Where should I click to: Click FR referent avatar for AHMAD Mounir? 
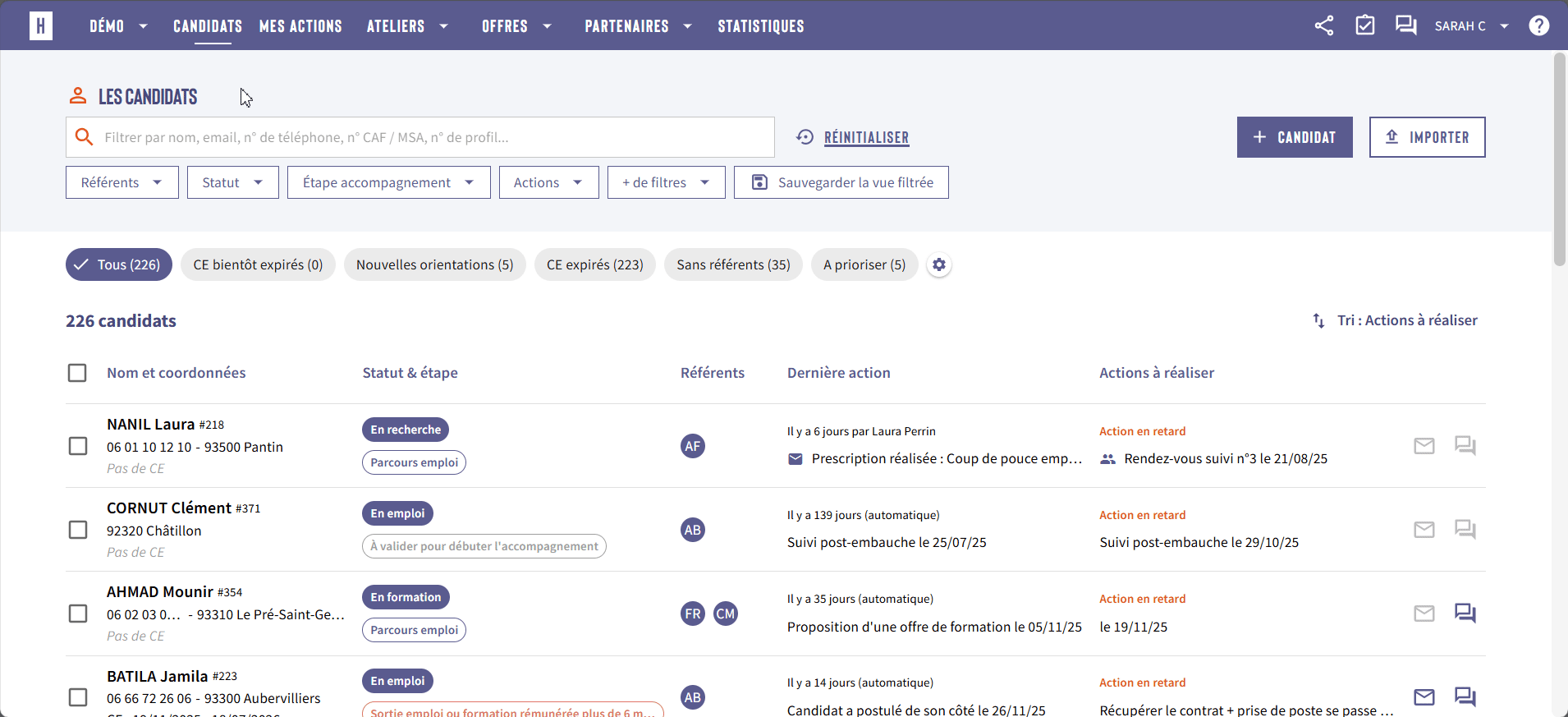coord(693,614)
